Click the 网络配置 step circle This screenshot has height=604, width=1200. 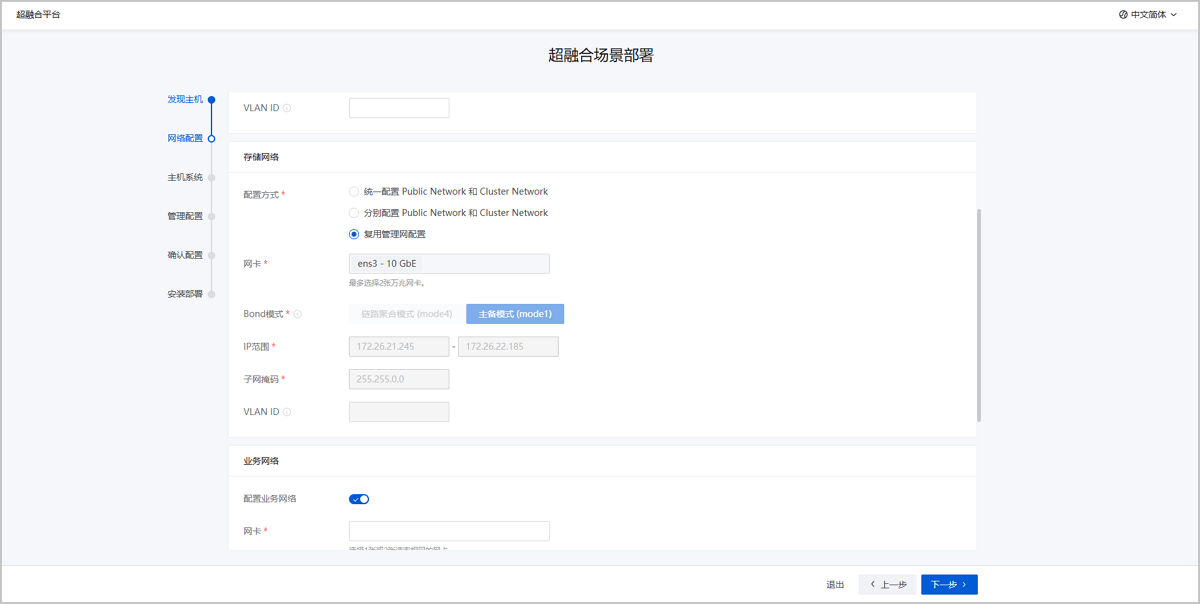click(212, 139)
